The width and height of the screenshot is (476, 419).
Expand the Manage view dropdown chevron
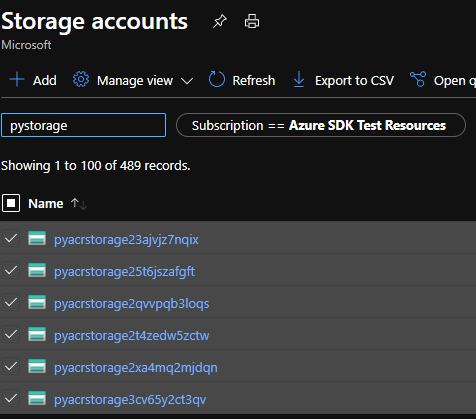pyautogui.click(x=187, y=81)
